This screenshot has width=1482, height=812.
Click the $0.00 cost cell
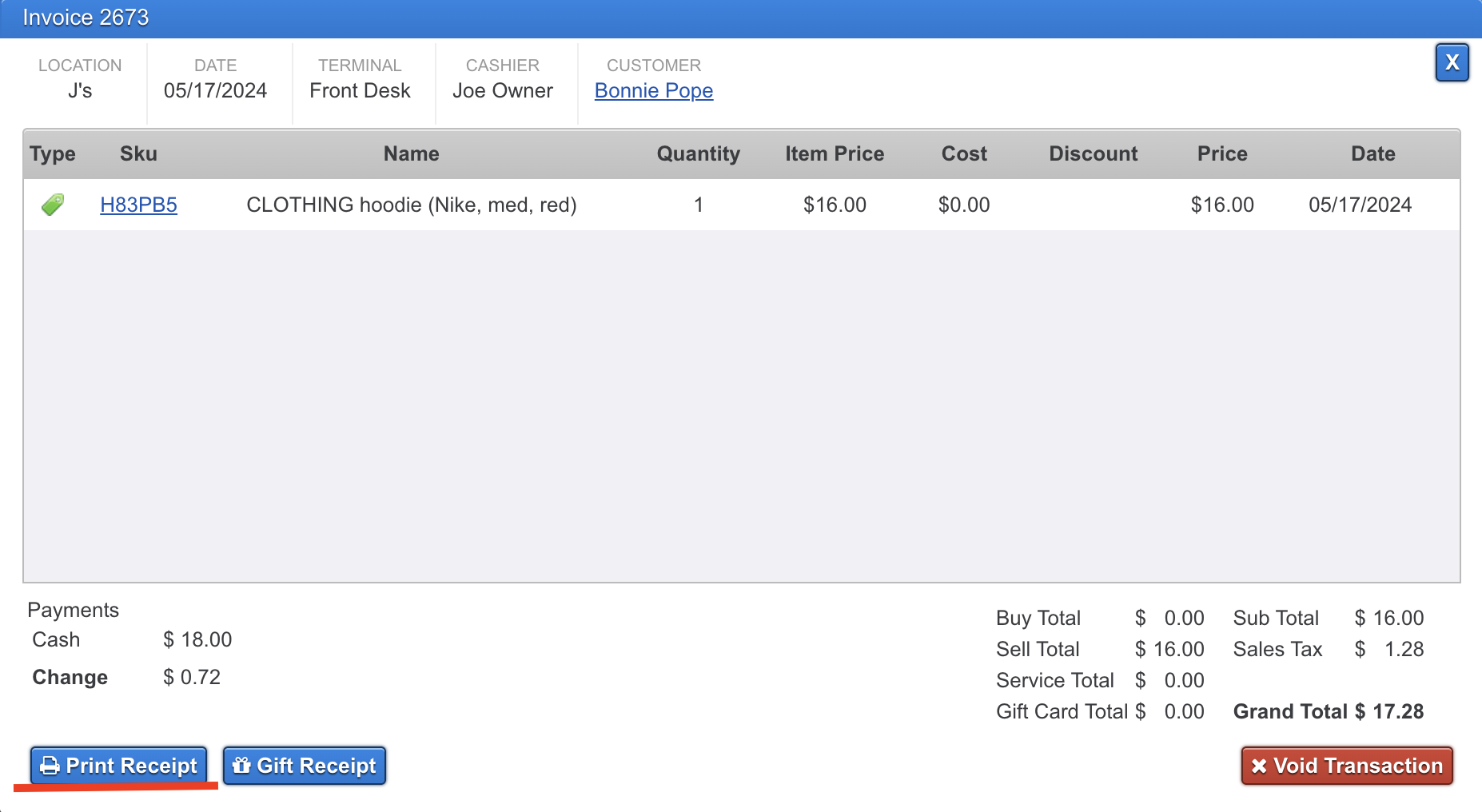click(964, 205)
